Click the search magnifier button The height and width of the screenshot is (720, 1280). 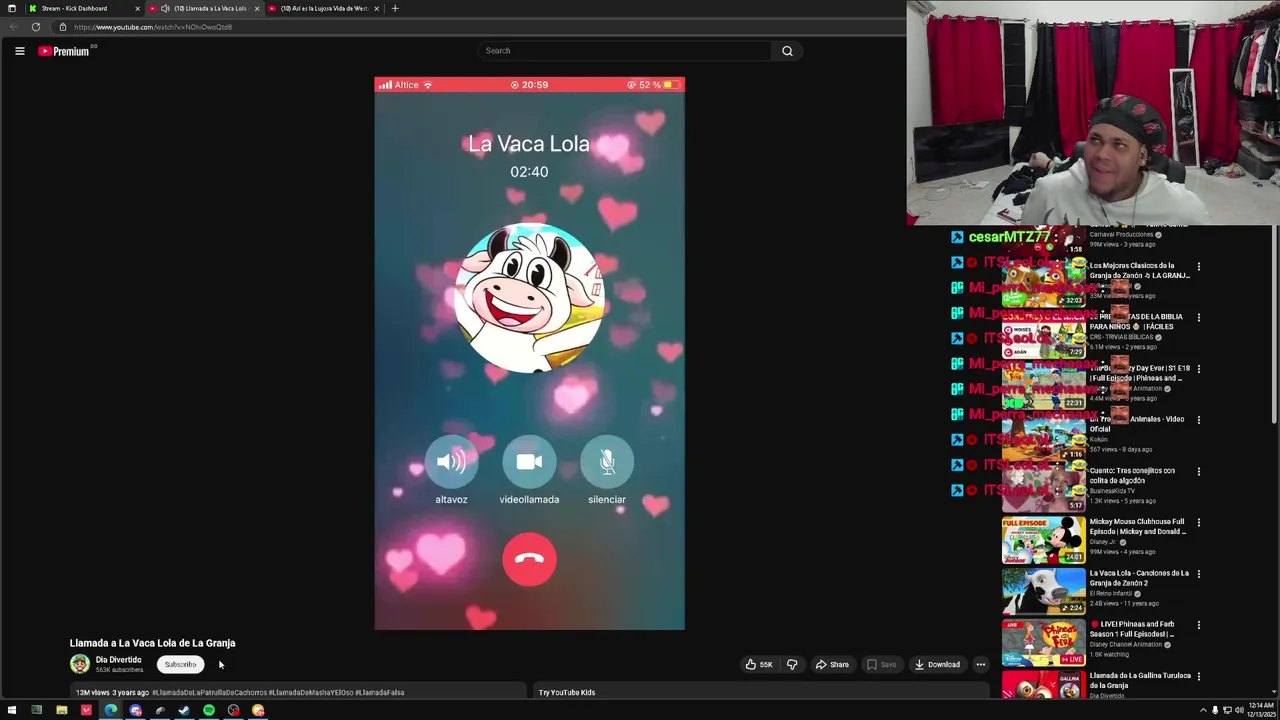[787, 51]
